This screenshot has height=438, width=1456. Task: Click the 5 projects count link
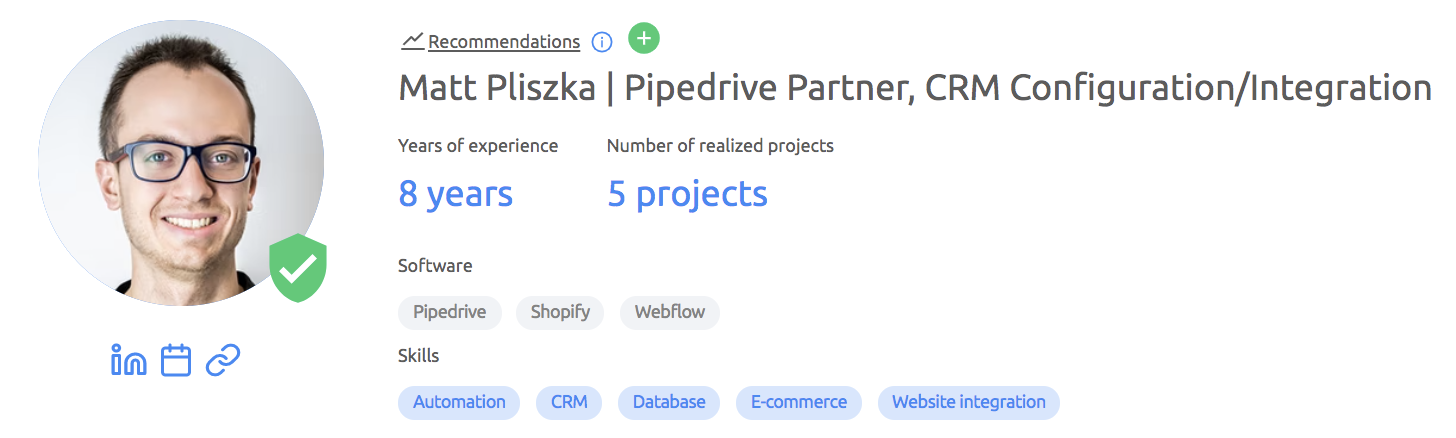pyautogui.click(x=687, y=194)
